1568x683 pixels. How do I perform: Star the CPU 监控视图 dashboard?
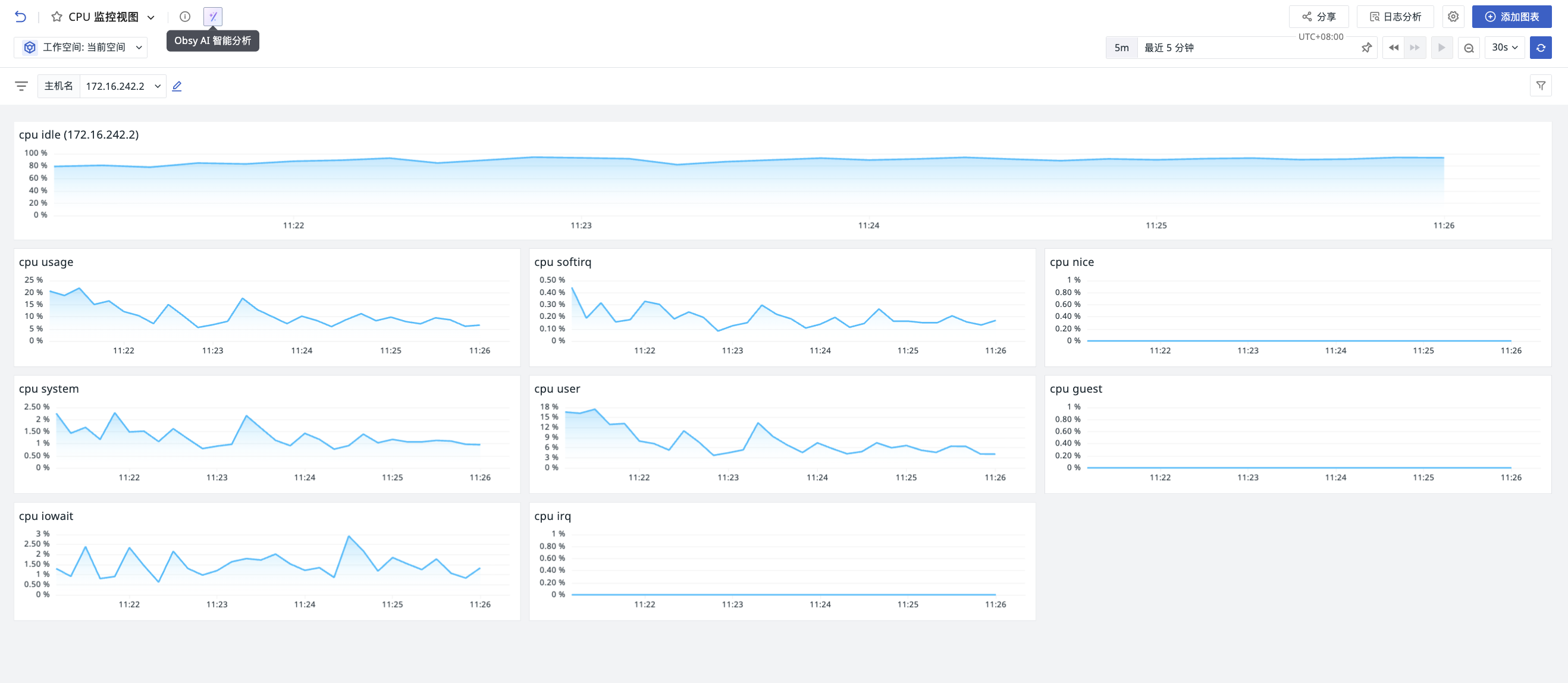tap(57, 17)
